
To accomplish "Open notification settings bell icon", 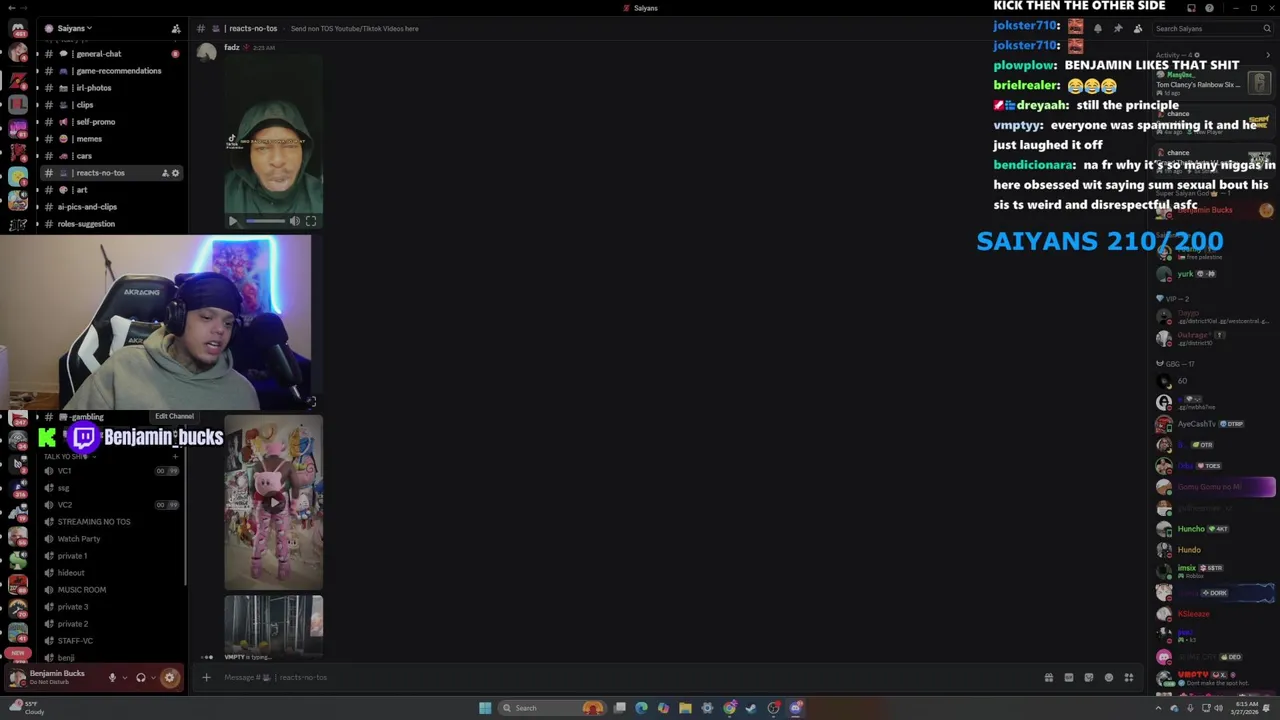I will 1098,28.
